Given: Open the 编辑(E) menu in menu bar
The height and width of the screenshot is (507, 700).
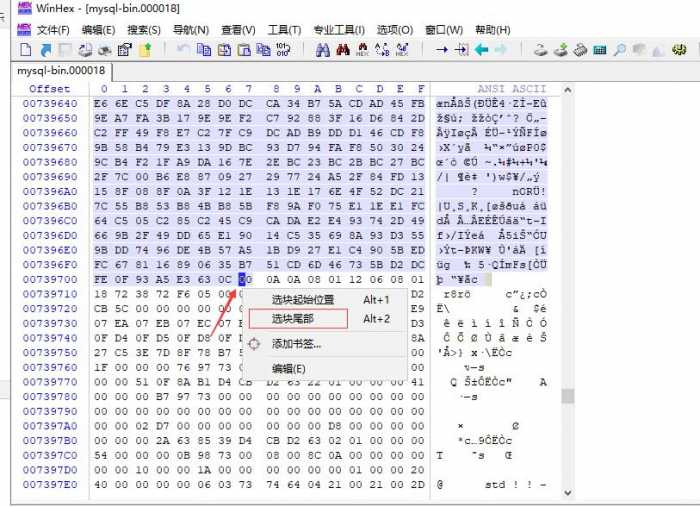Looking at the screenshot, I should [x=99, y=30].
